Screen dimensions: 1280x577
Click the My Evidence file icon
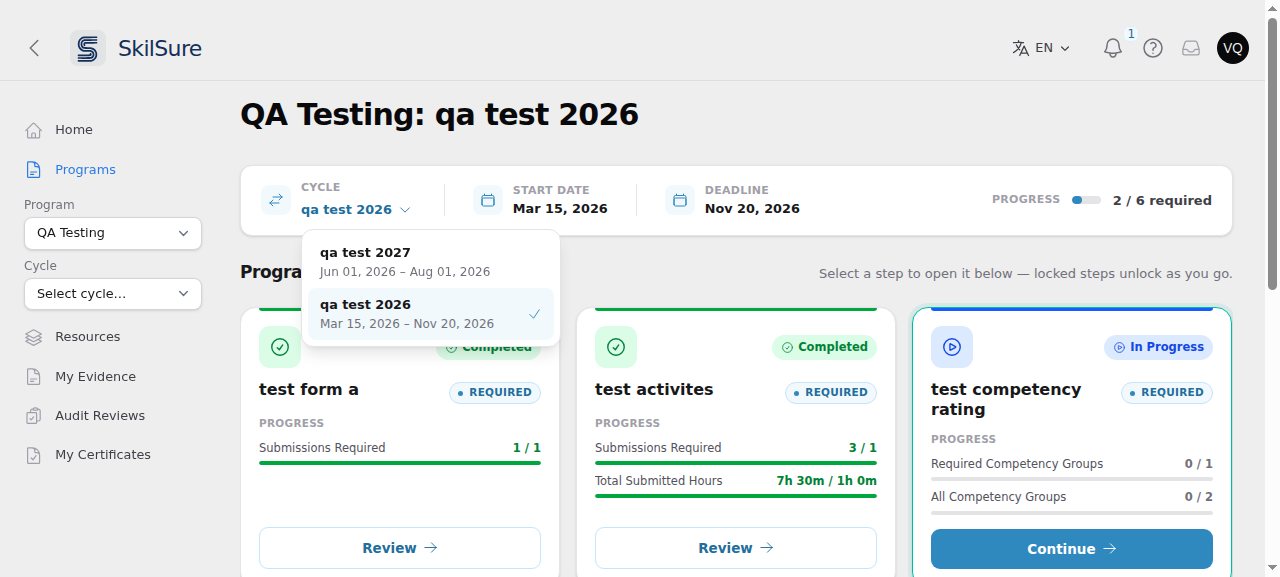[34, 377]
